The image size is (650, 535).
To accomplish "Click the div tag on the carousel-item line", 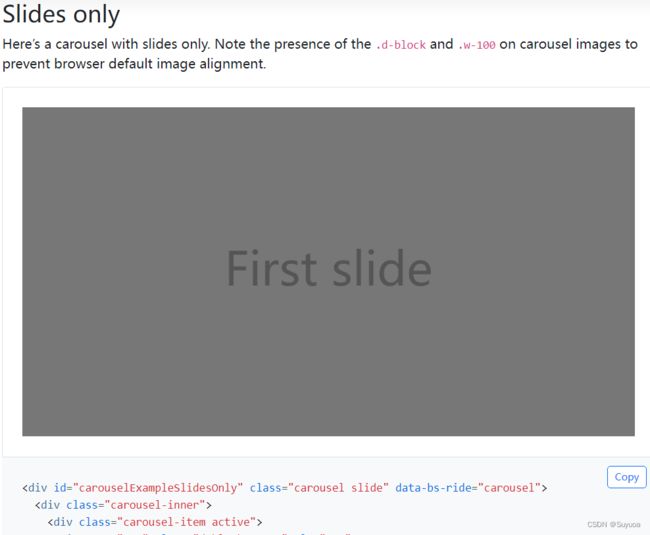I will pos(61,522).
